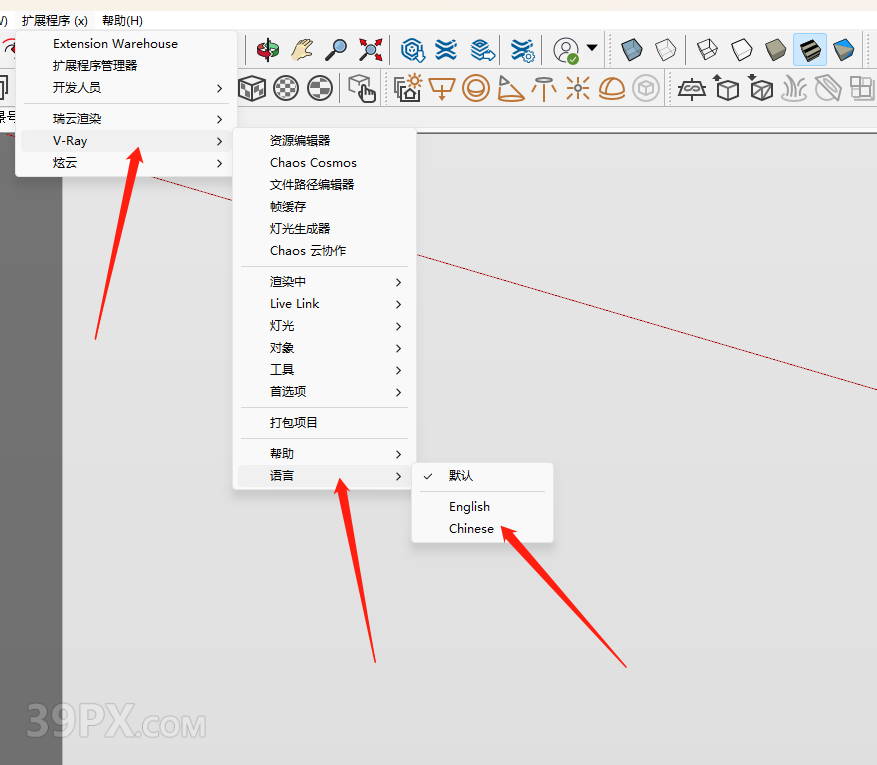Select the checked 默认 language option
This screenshot has height=765, width=877.
[x=482, y=476]
